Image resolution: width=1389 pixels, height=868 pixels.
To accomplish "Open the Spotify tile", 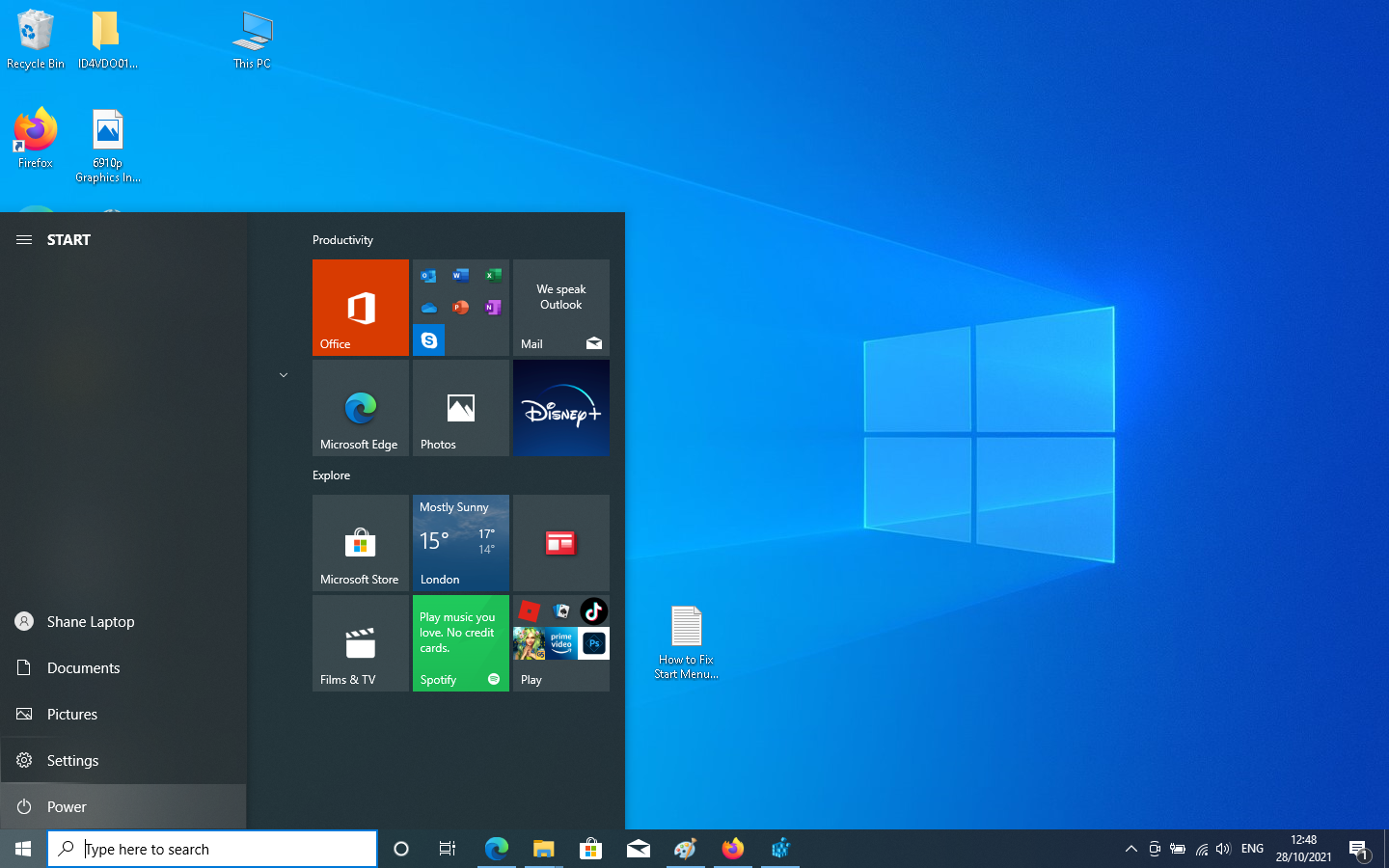I will pos(461,643).
